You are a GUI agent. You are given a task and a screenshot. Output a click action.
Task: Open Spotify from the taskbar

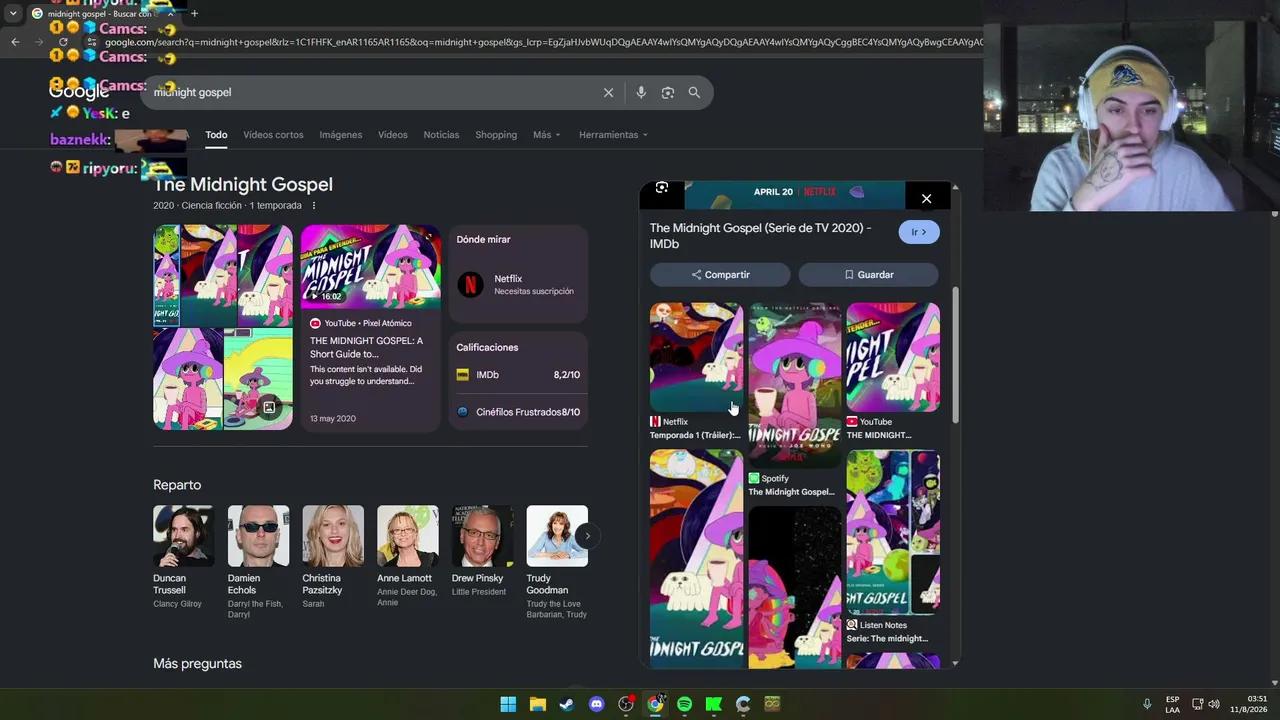pos(684,704)
